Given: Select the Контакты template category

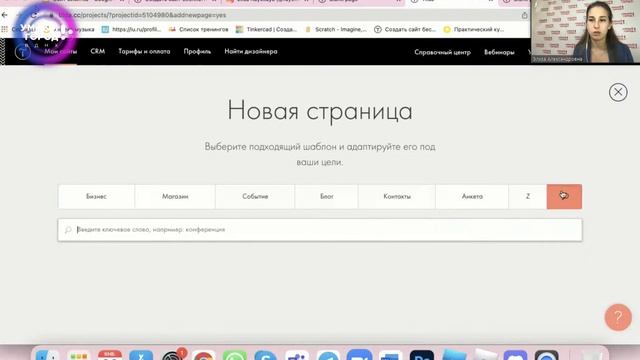Looking at the screenshot, I should click(x=397, y=196).
